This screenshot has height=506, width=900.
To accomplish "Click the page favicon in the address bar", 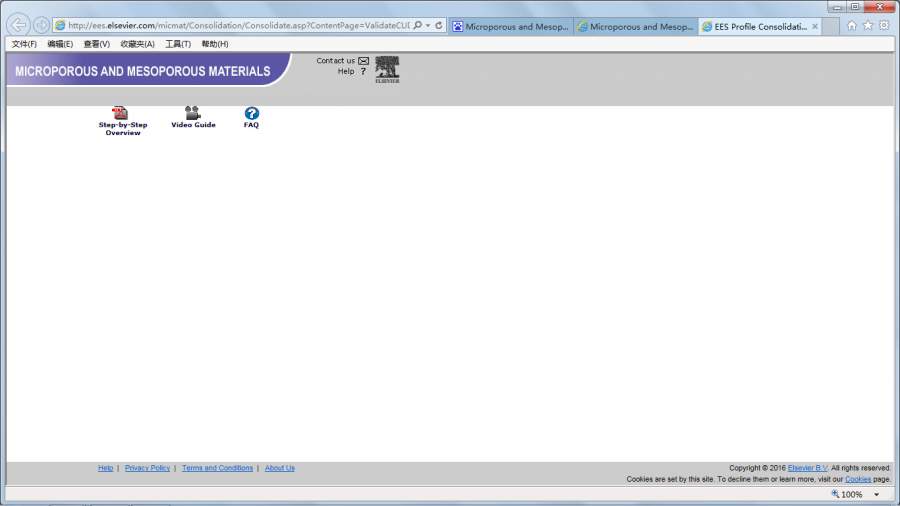I will pyautogui.click(x=60, y=25).
